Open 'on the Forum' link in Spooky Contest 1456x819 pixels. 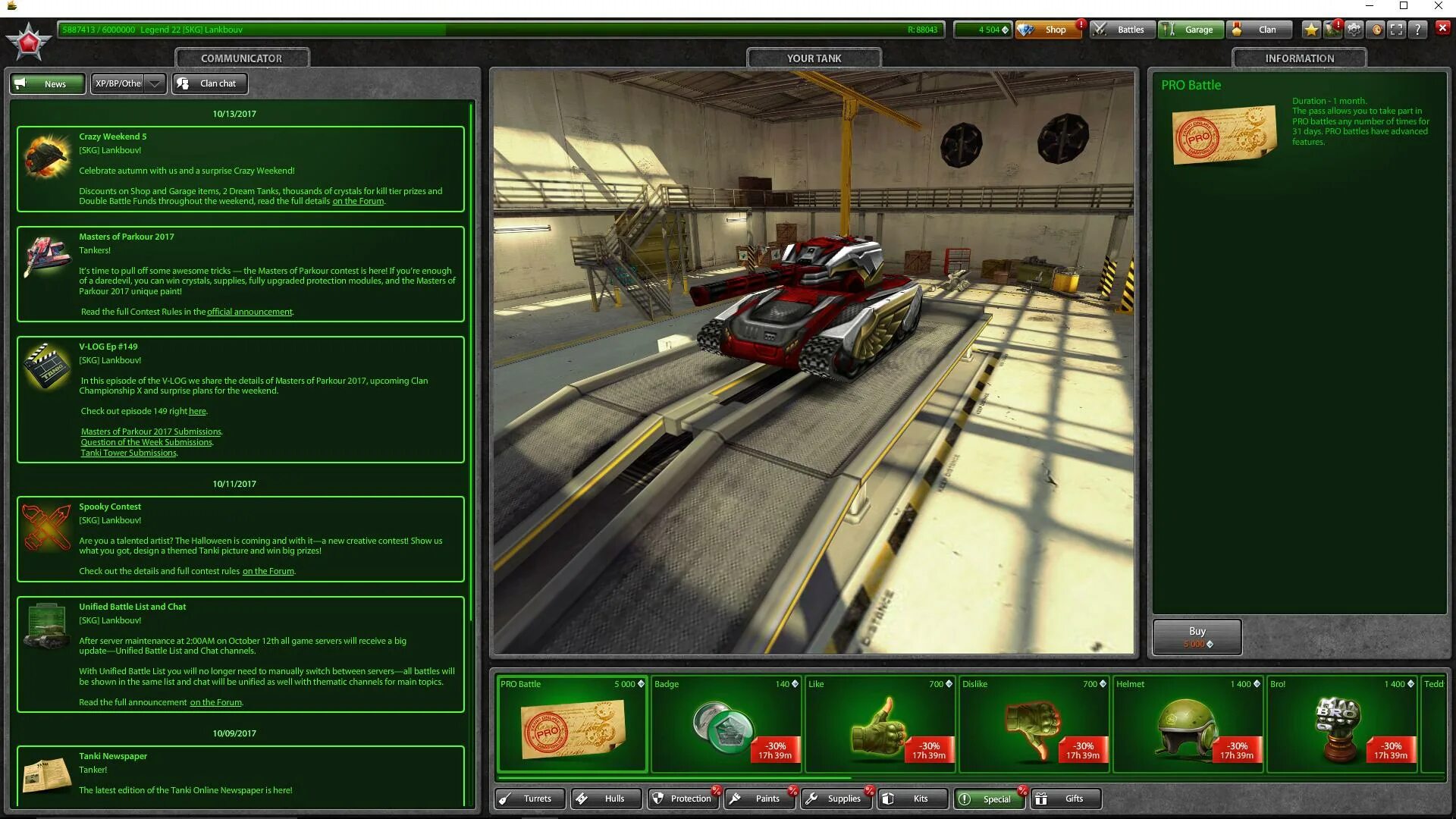point(268,571)
